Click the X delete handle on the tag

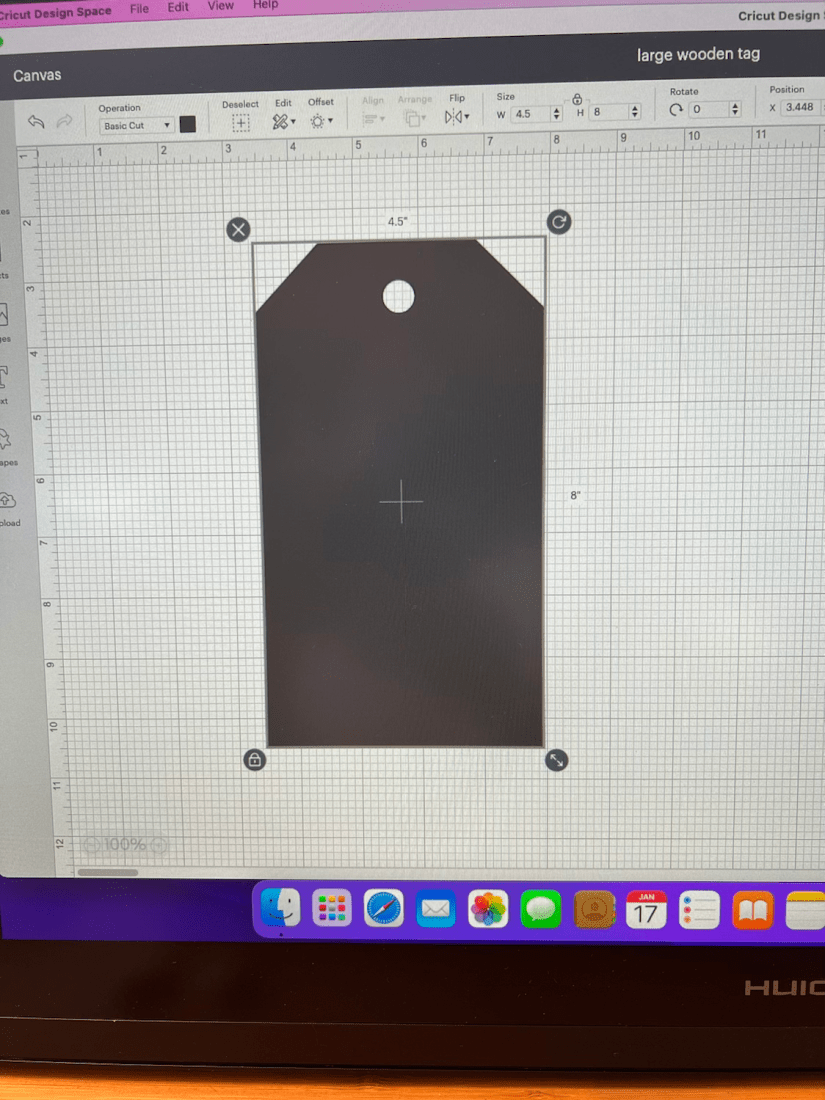coord(238,229)
